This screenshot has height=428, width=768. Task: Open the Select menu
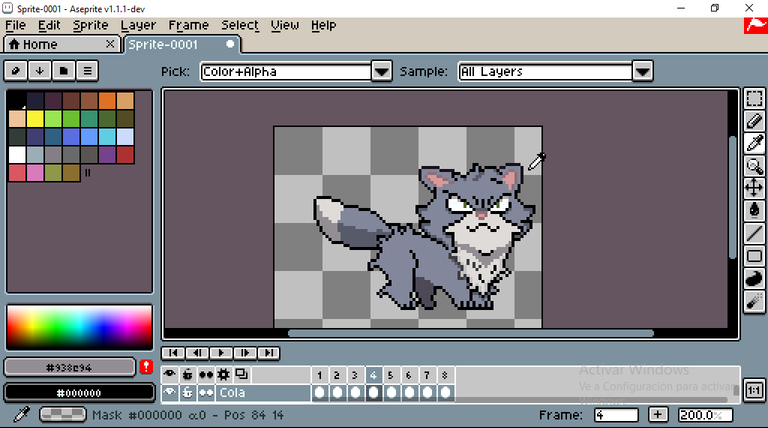pyautogui.click(x=240, y=25)
